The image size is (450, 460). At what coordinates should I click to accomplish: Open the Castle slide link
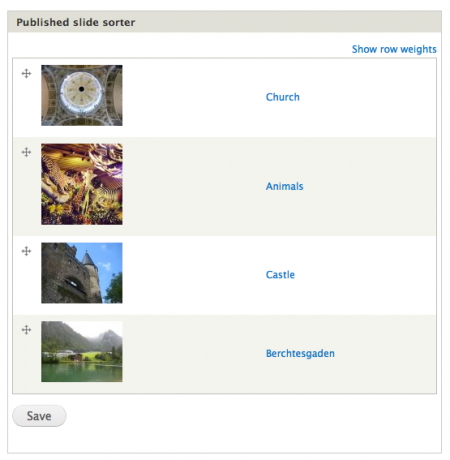pos(280,275)
